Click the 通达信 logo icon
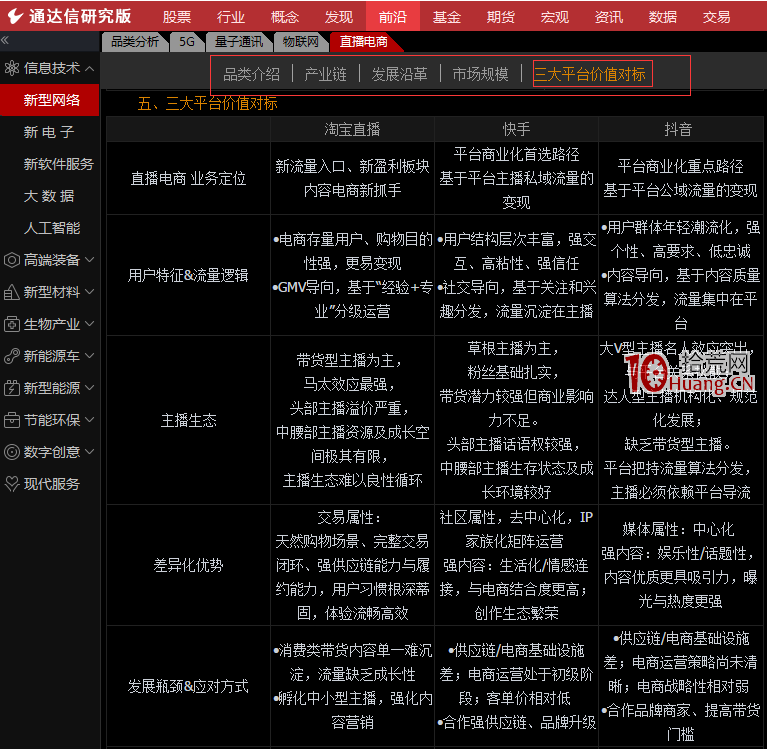 tap(15, 16)
